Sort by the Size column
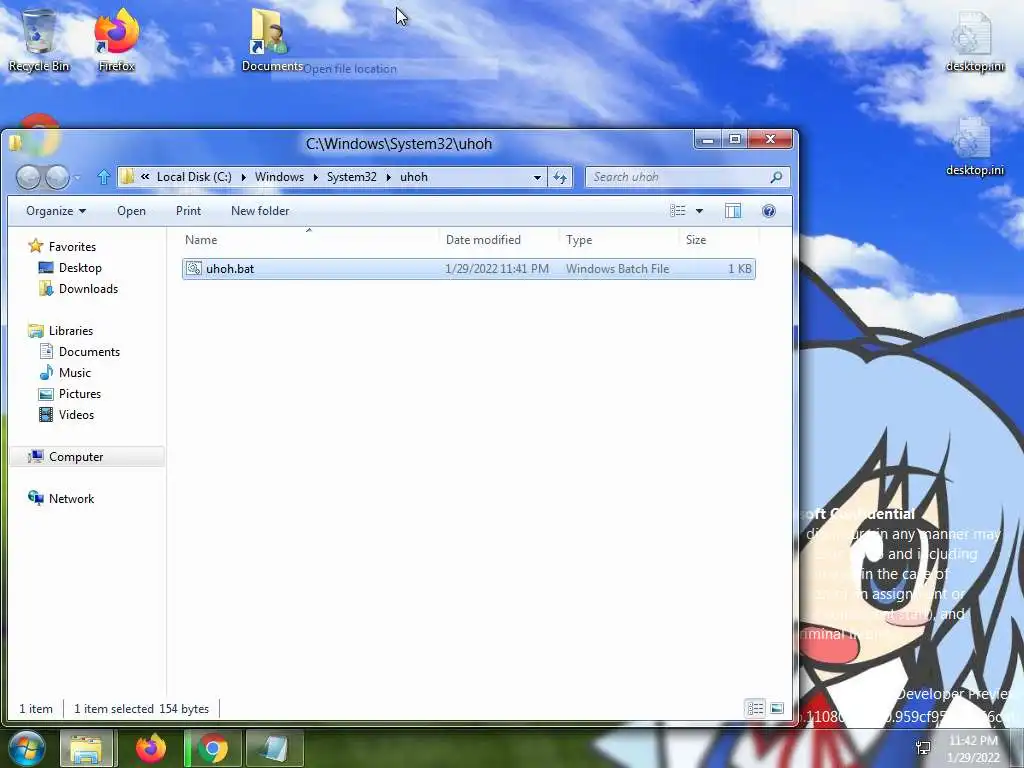This screenshot has width=1024, height=768. [x=718, y=240]
